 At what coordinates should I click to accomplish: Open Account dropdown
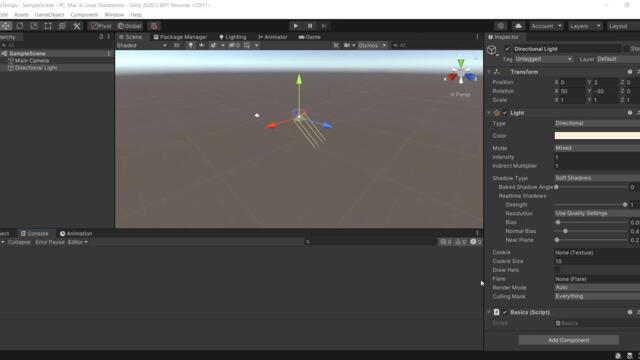(x=546, y=26)
